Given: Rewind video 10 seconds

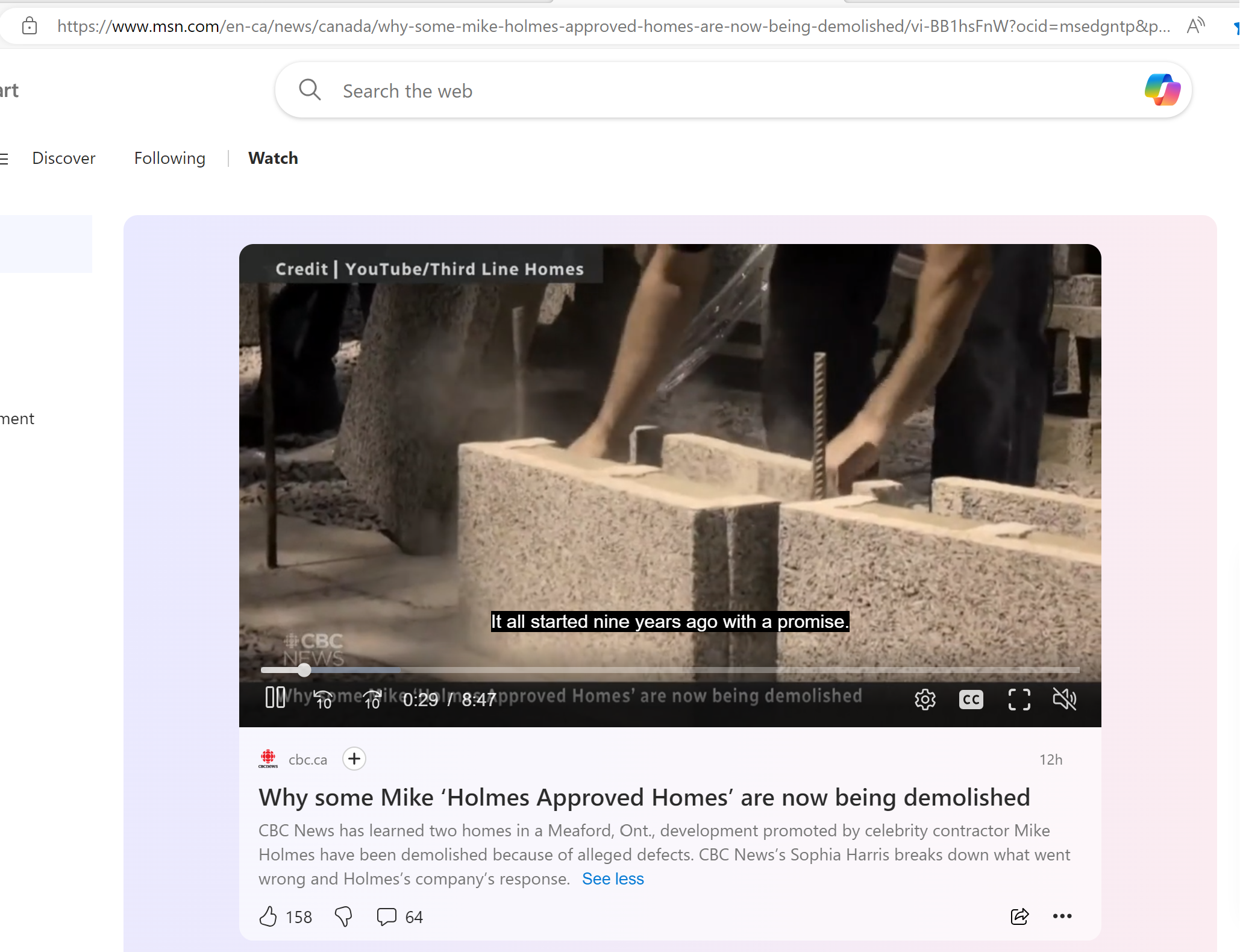Looking at the screenshot, I should click(324, 699).
